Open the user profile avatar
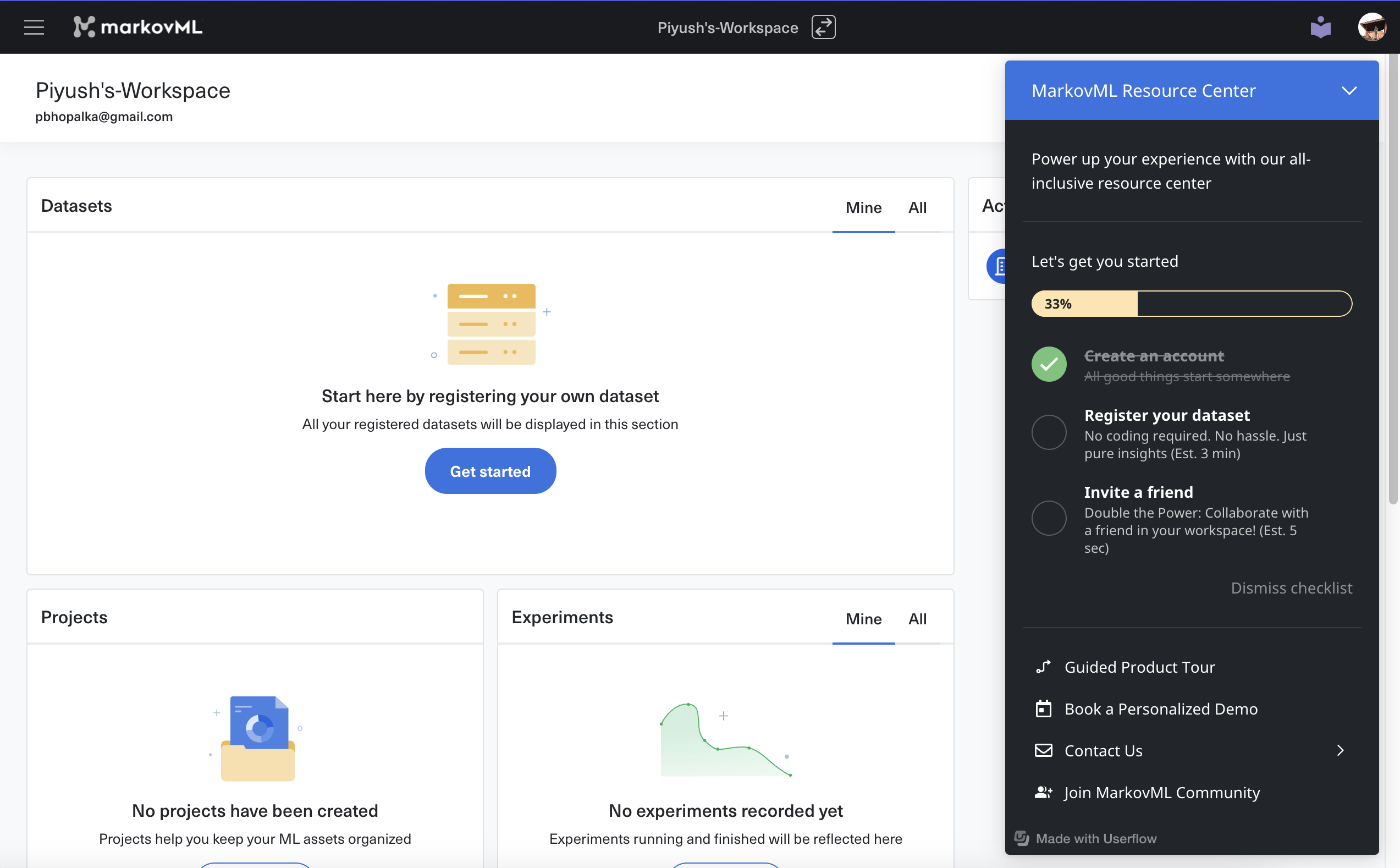 [x=1372, y=27]
